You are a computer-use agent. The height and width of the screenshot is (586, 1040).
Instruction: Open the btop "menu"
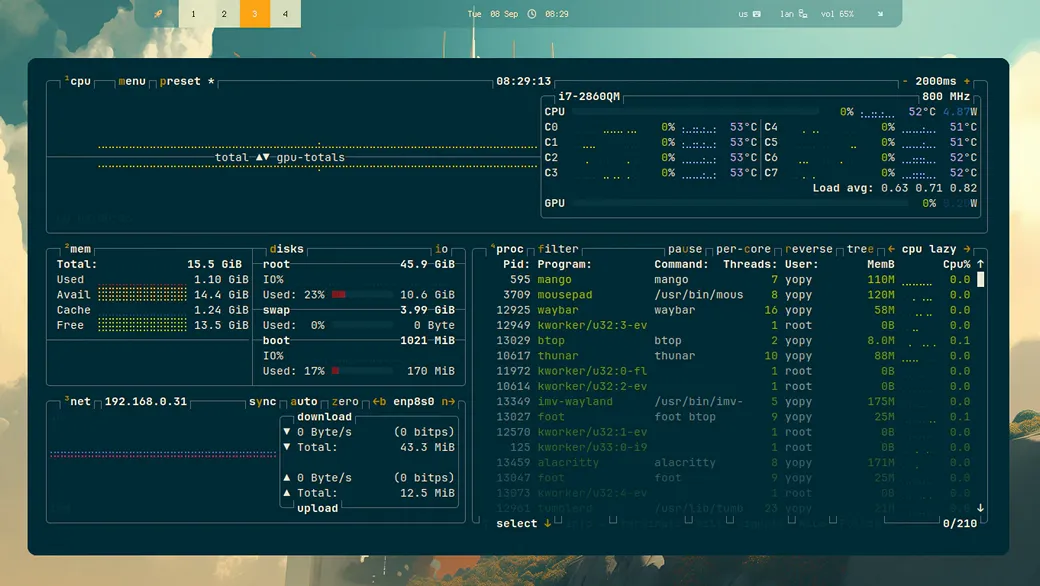click(x=131, y=82)
